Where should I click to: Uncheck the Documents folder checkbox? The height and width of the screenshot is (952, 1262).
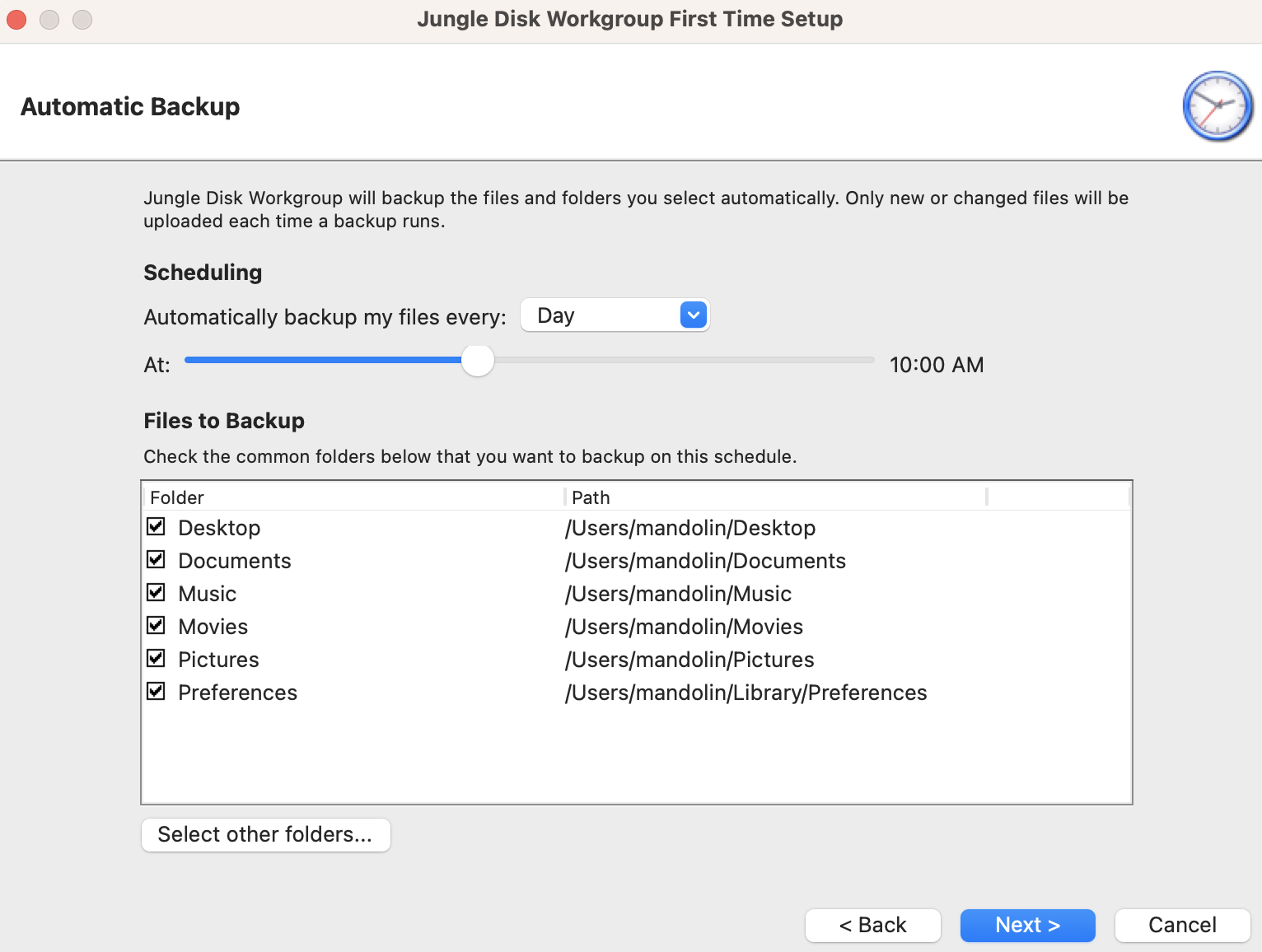(x=156, y=559)
